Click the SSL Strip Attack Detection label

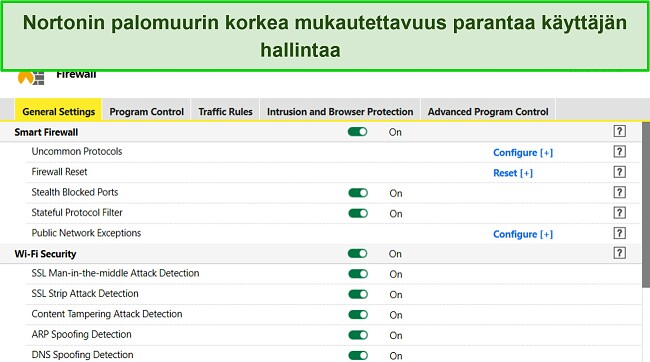[x=85, y=294]
